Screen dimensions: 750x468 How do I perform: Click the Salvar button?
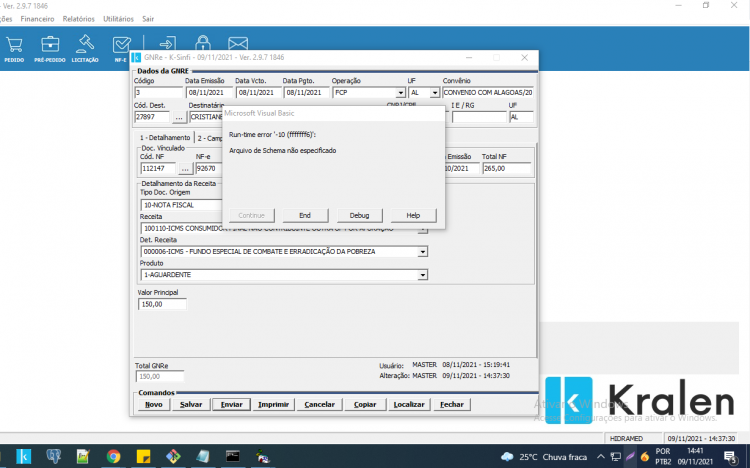point(191,404)
